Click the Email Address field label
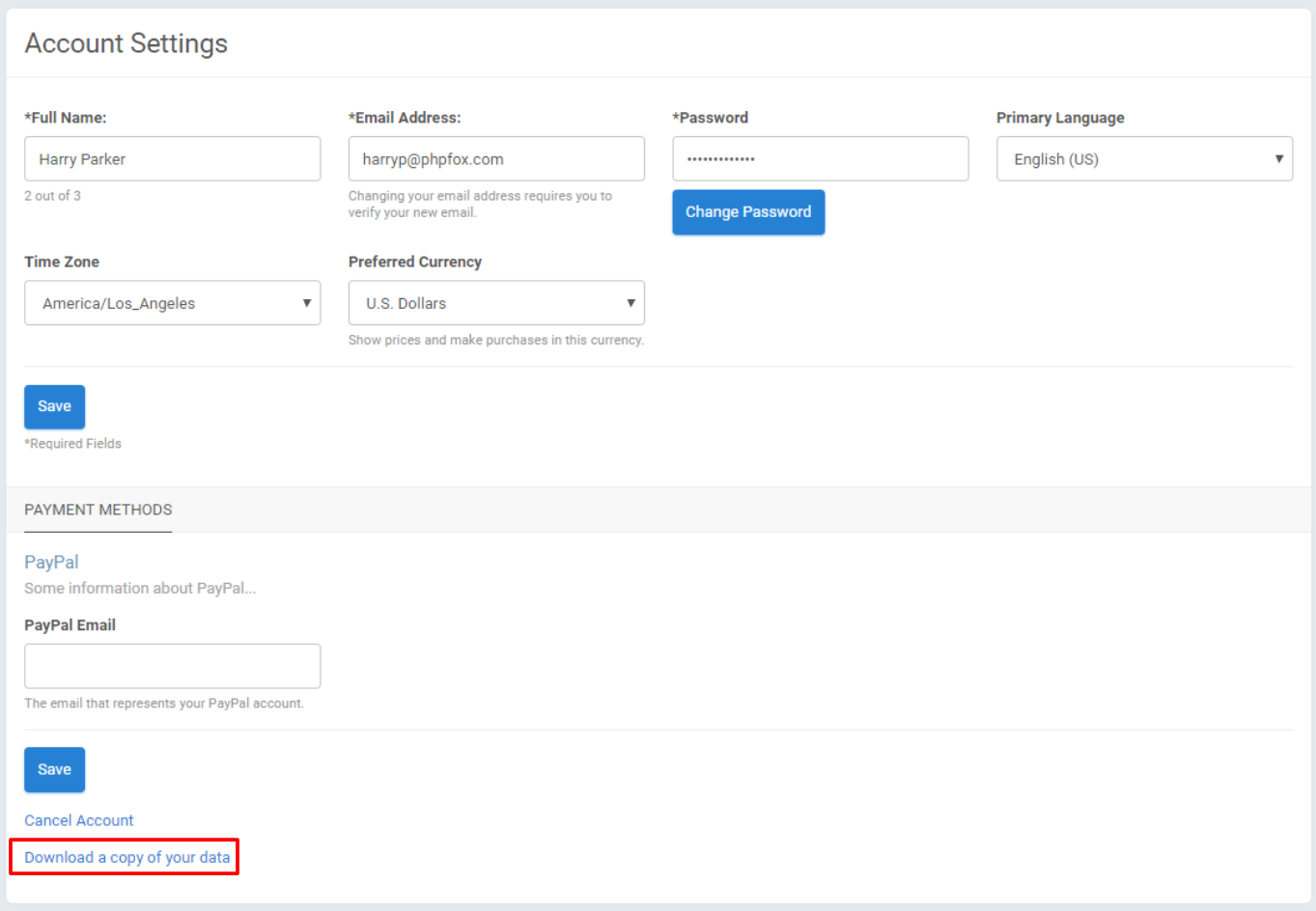The image size is (1316, 911). (x=405, y=118)
